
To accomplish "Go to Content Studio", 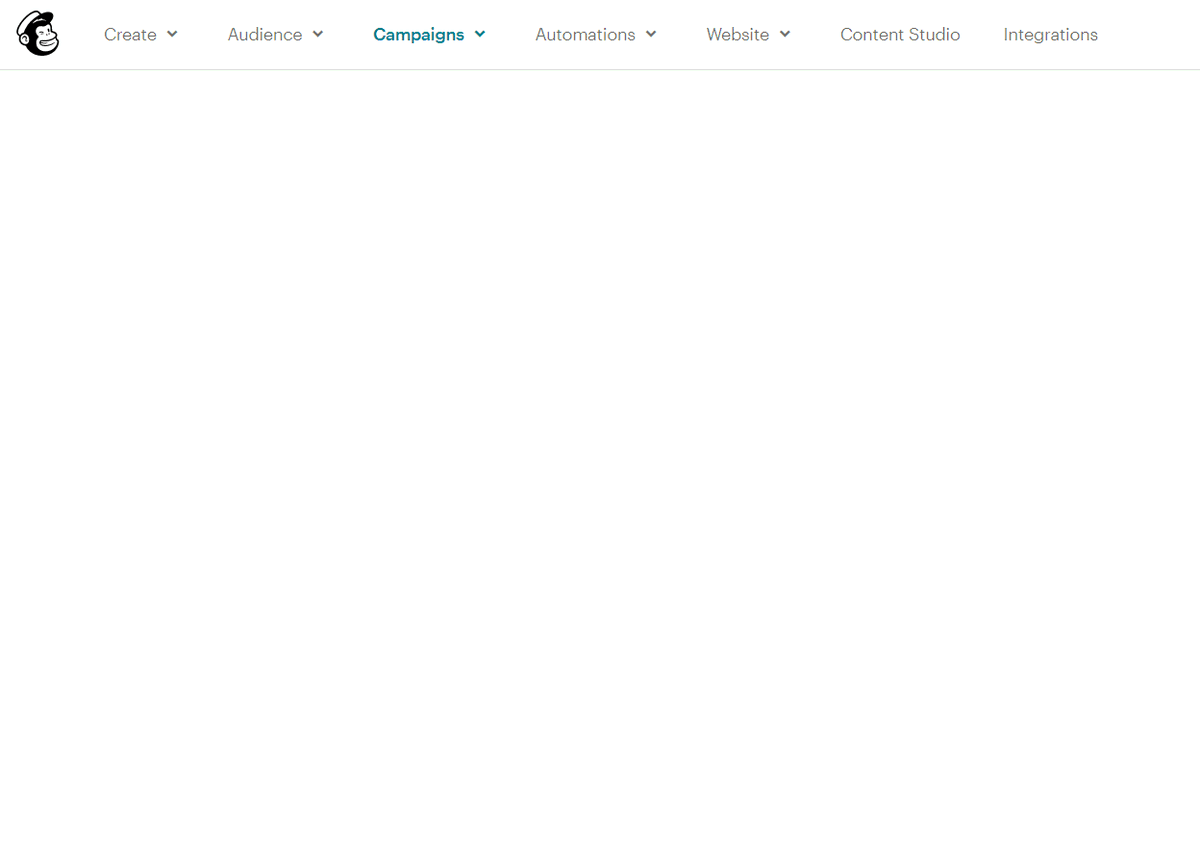I will coord(900,34).
